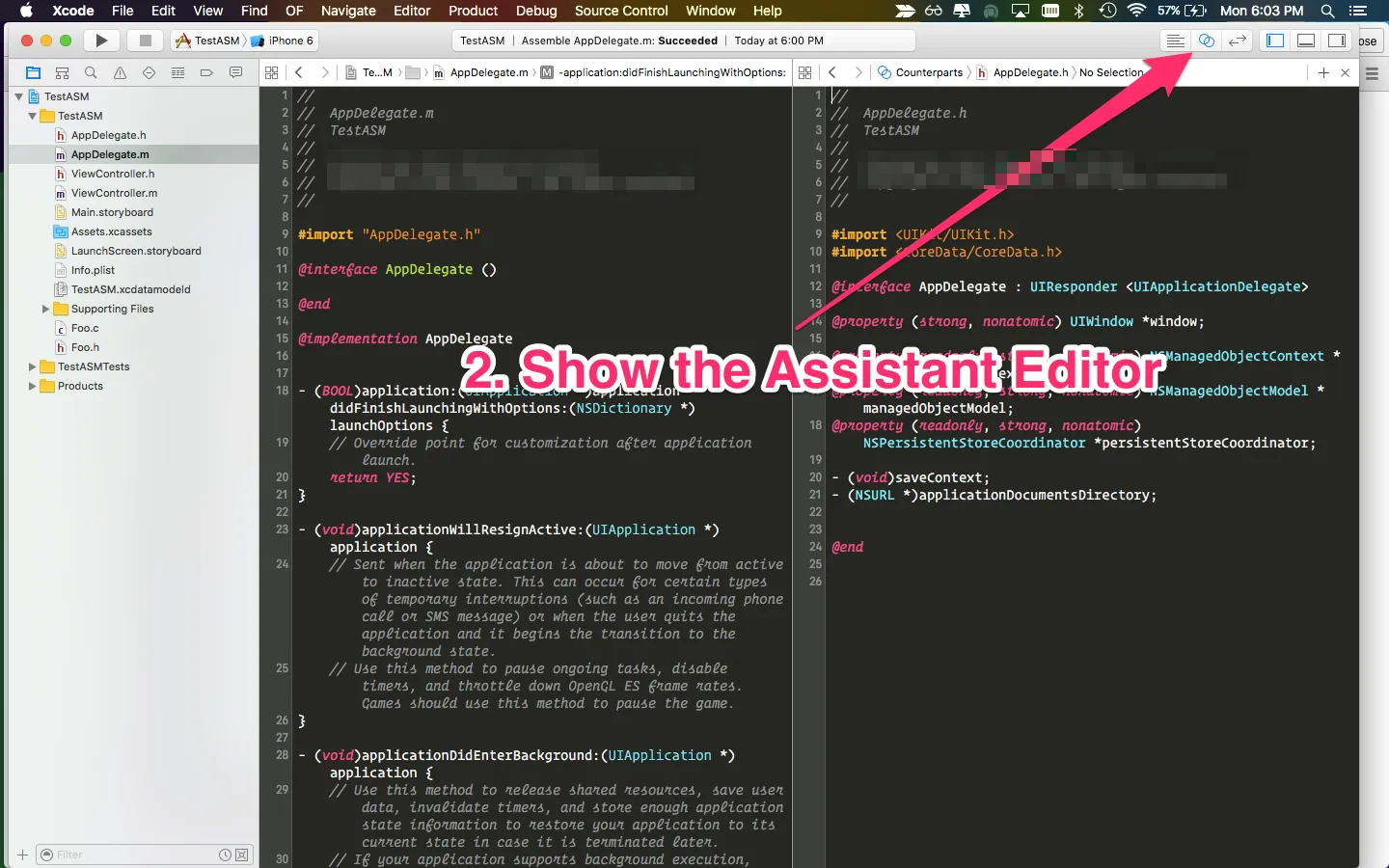This screenshot has width=1389, height=868.
Task: Open the Test navigator diamond icon
Action: pyautogui.click(x=149, y=72)
